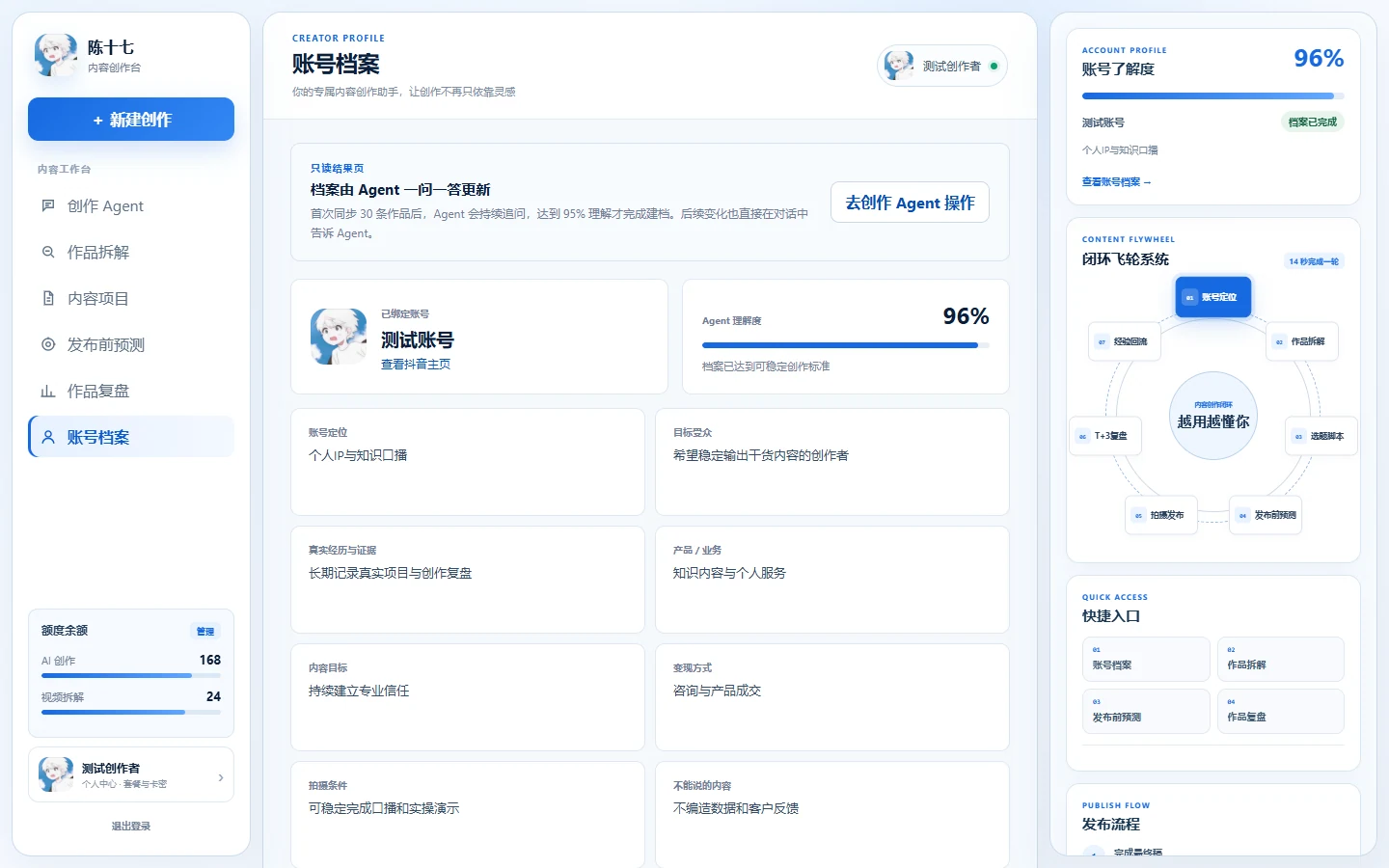Click the 变现方式 card

coord(832,697)
